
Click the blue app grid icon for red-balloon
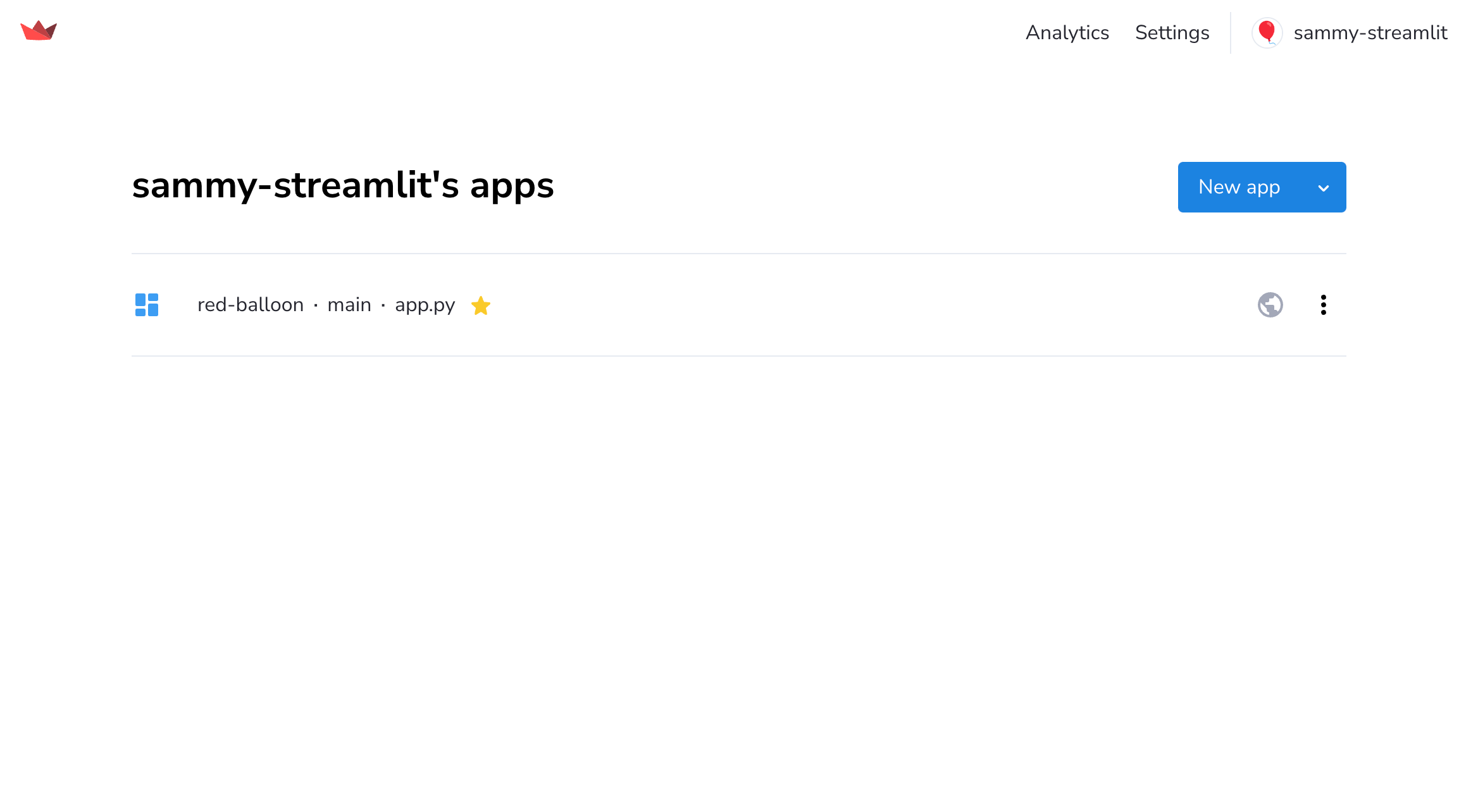(x=147, y=304)
